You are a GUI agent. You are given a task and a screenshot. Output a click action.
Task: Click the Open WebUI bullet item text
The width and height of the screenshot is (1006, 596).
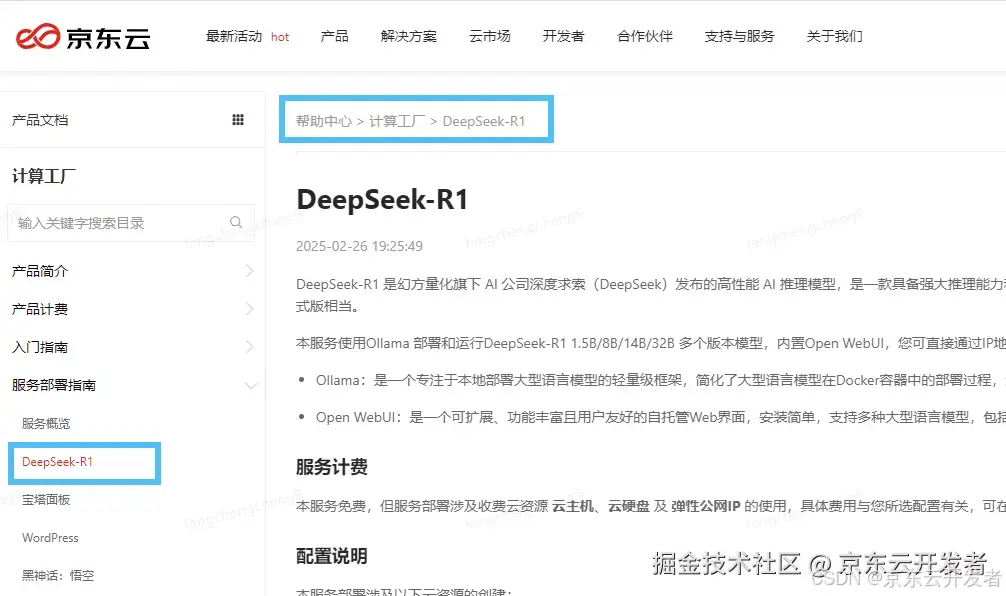tap(661, 417)
